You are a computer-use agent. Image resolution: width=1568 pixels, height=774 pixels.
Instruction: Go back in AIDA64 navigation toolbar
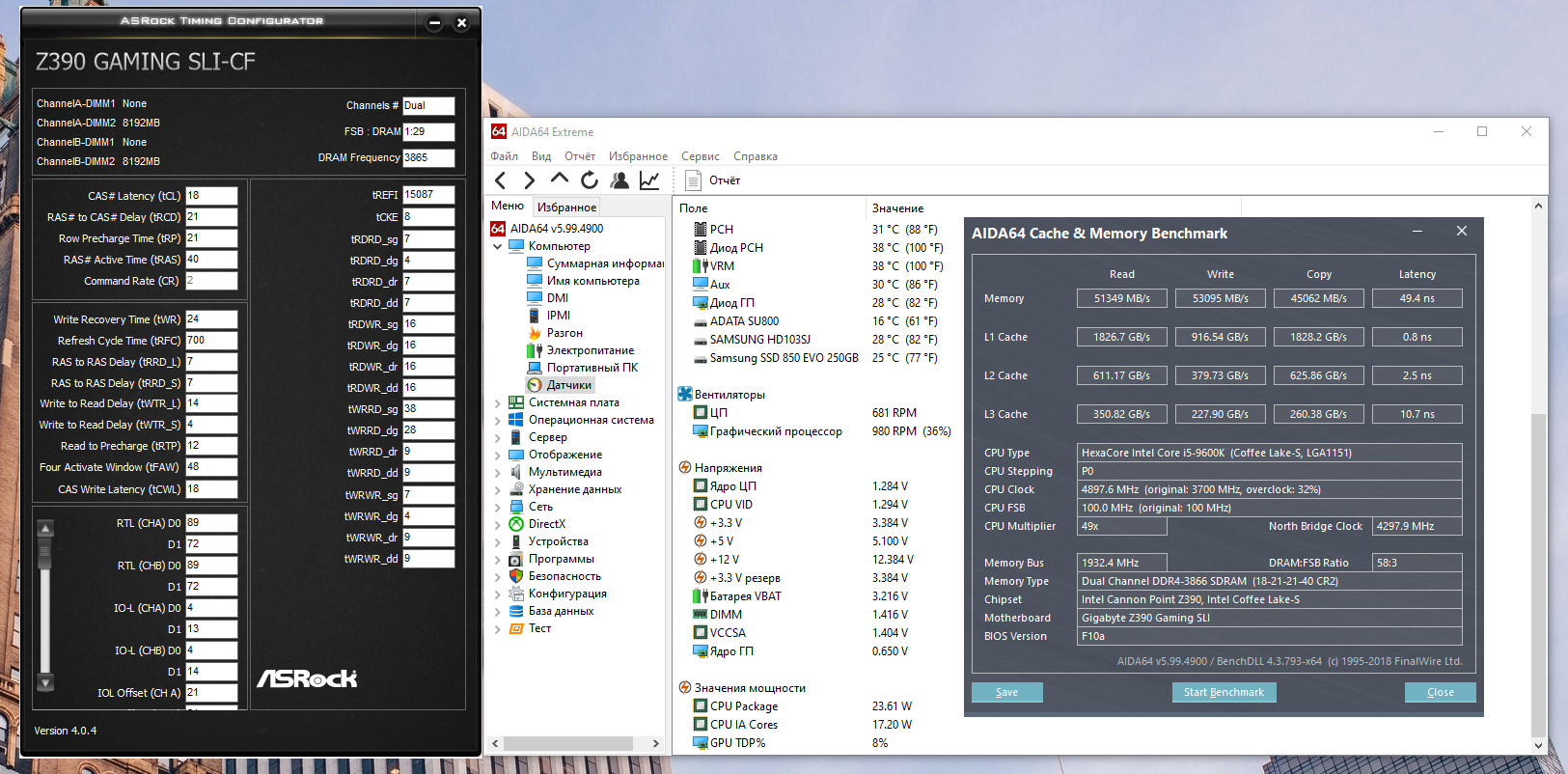tap(500, 180)
